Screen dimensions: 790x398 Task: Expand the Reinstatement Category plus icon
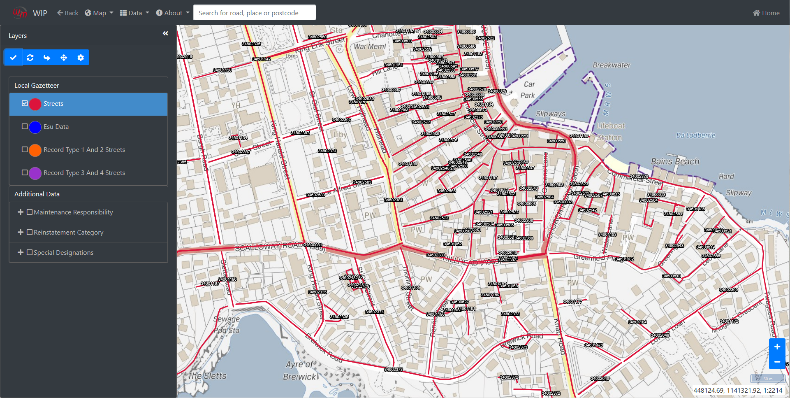pyautogui.click(x=21, y=232)
